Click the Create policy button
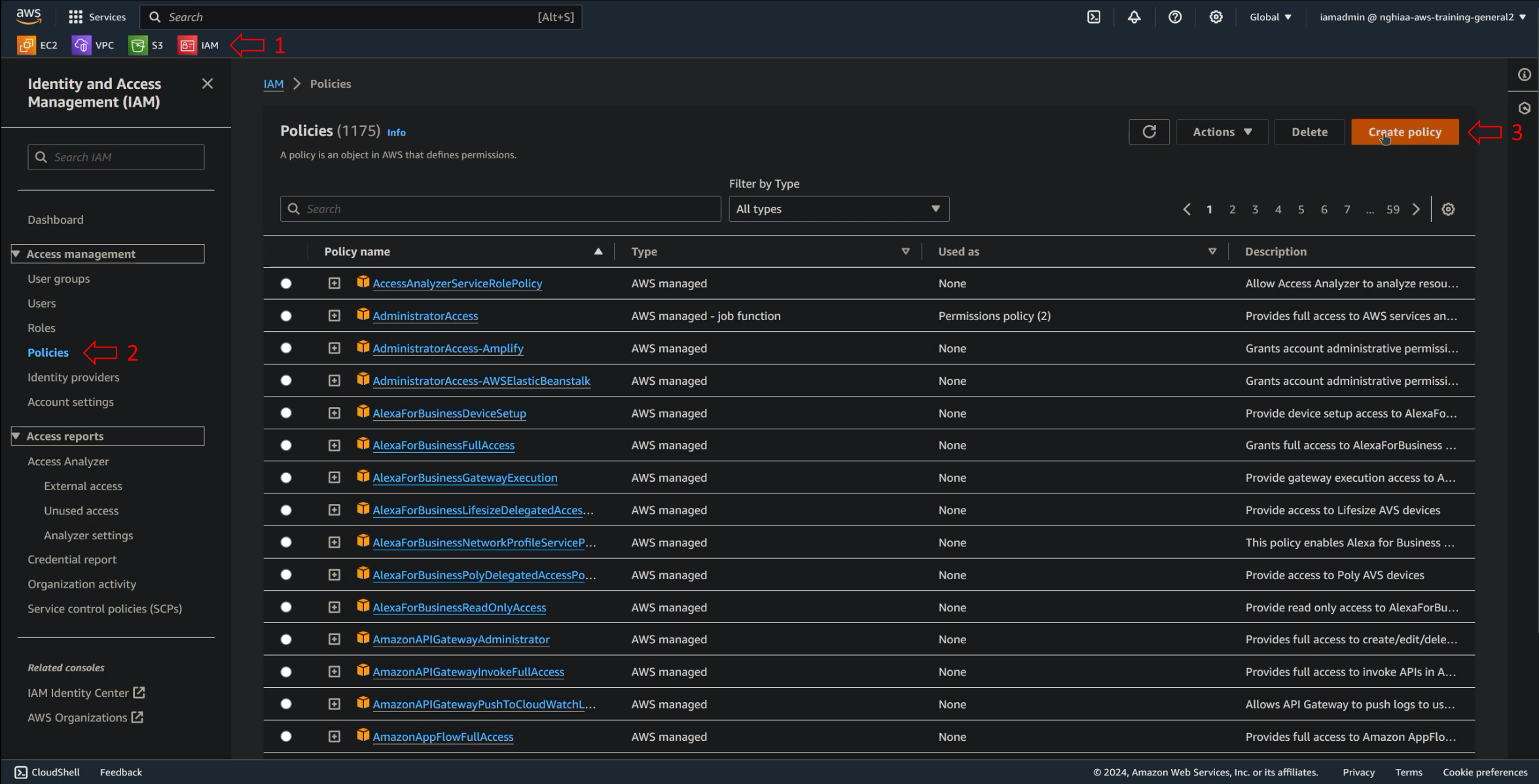This screenshot has height=784, width=1539. pyautogui.click(x=1405, y=132)
